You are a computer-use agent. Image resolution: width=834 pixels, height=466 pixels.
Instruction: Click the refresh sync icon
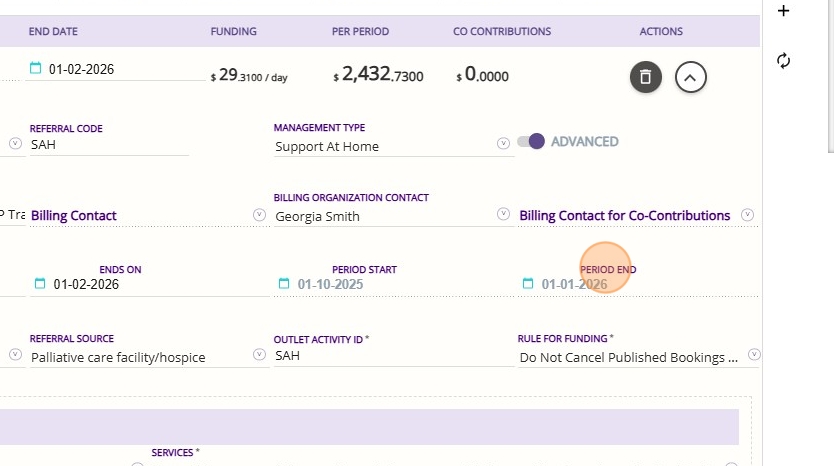click(x=784, y=61)
